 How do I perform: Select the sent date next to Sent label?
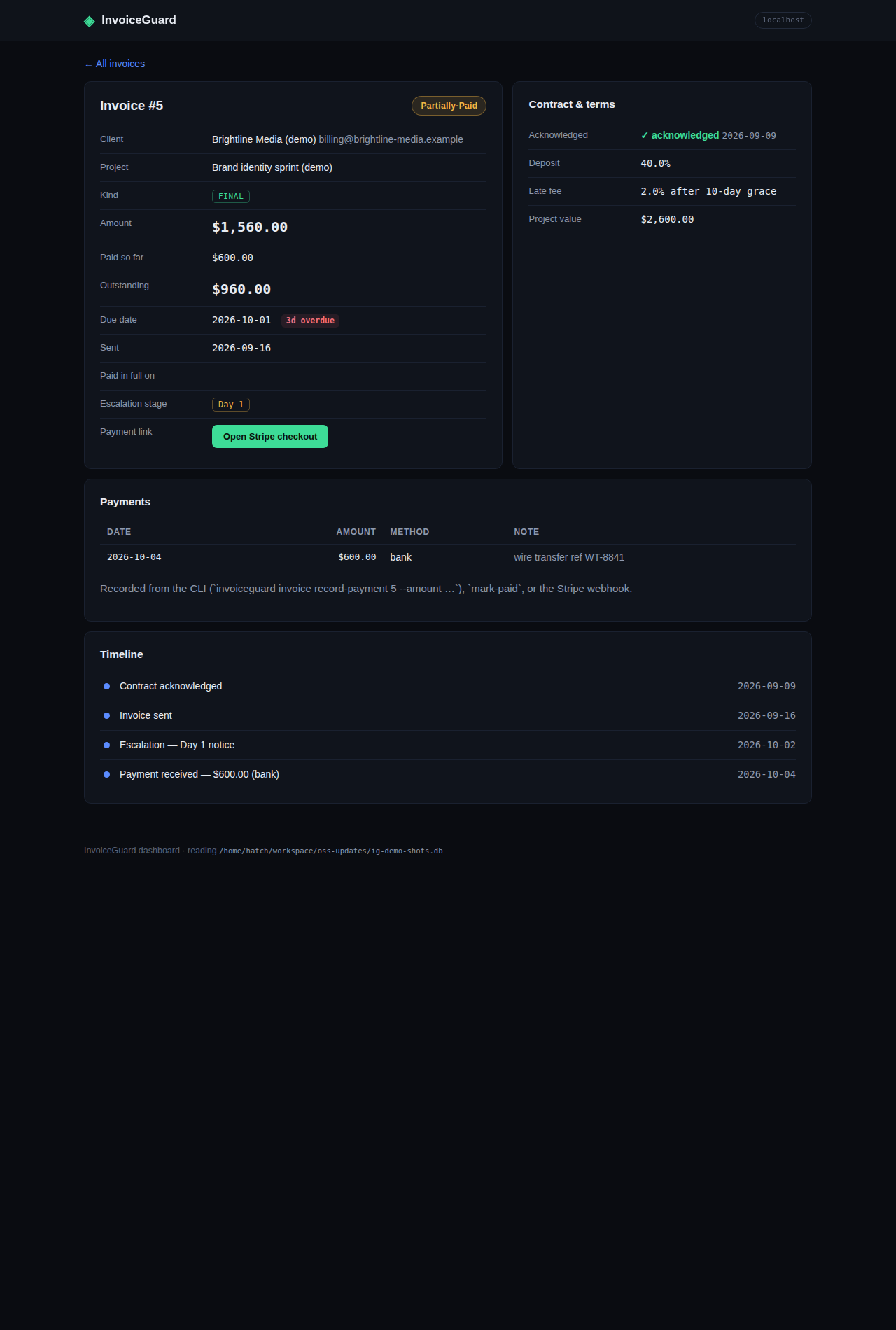[241, 348]
